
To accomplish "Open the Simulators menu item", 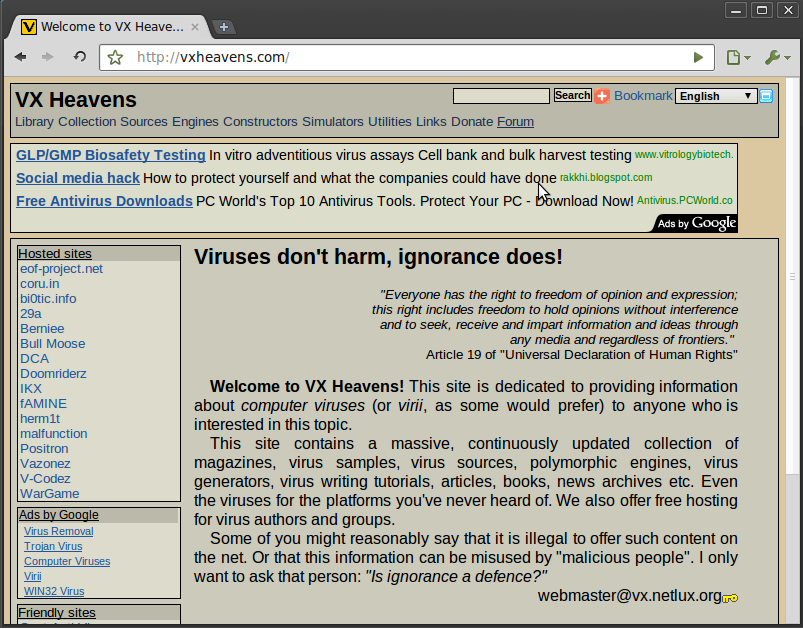I will click(333, 122).
